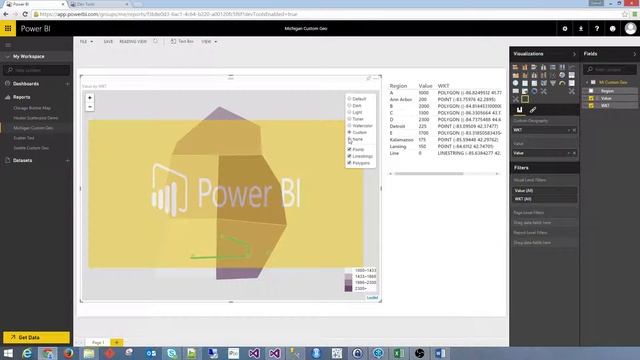Click the map zoom in plus button
The width and height of the screenshot is (640, 360).
coord(90,98)
